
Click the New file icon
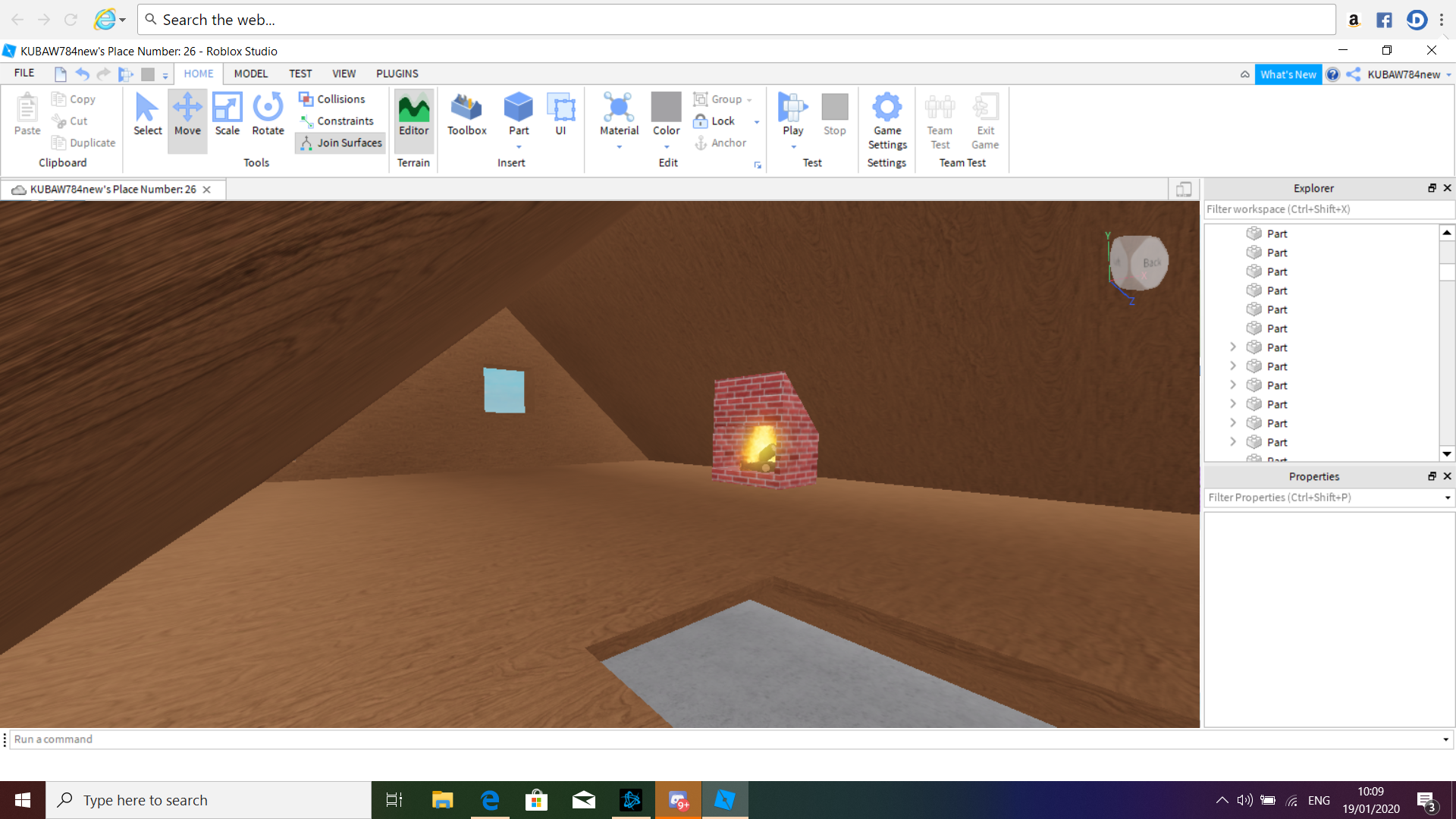tap(61, 74)
